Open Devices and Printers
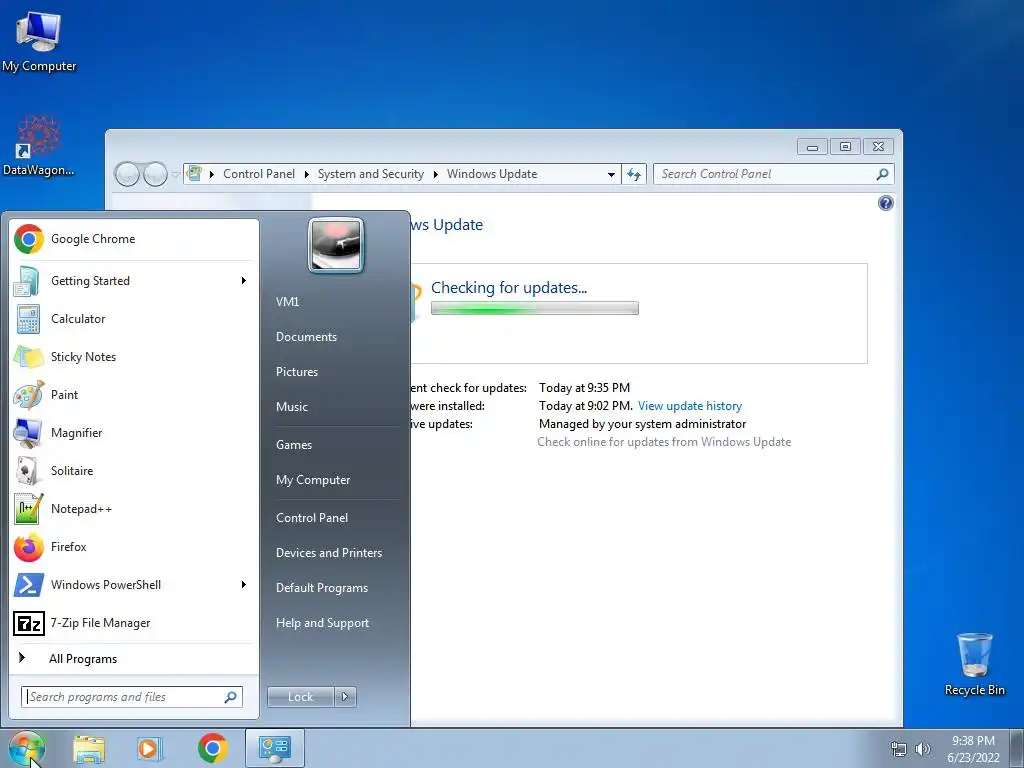The image size is (1024, 768). click(x=328, y=553)
